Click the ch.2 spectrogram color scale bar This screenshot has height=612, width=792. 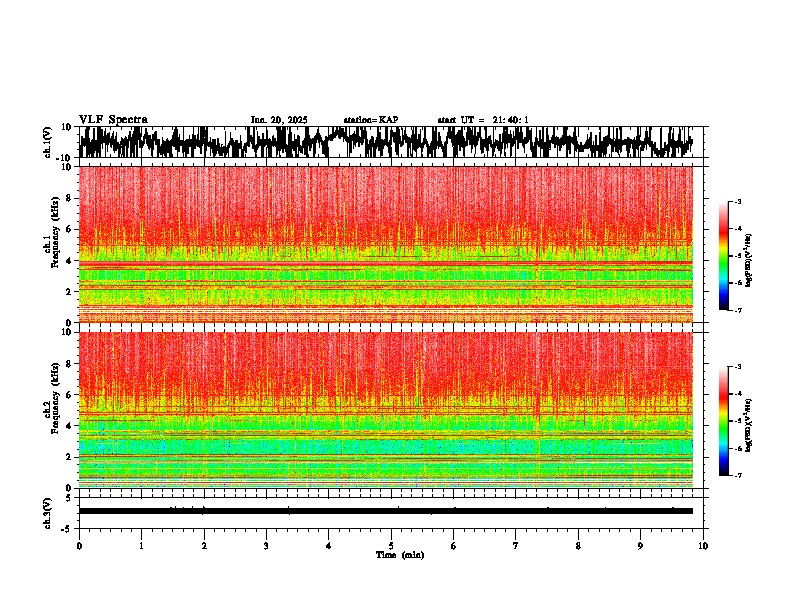tap(724, 421)
